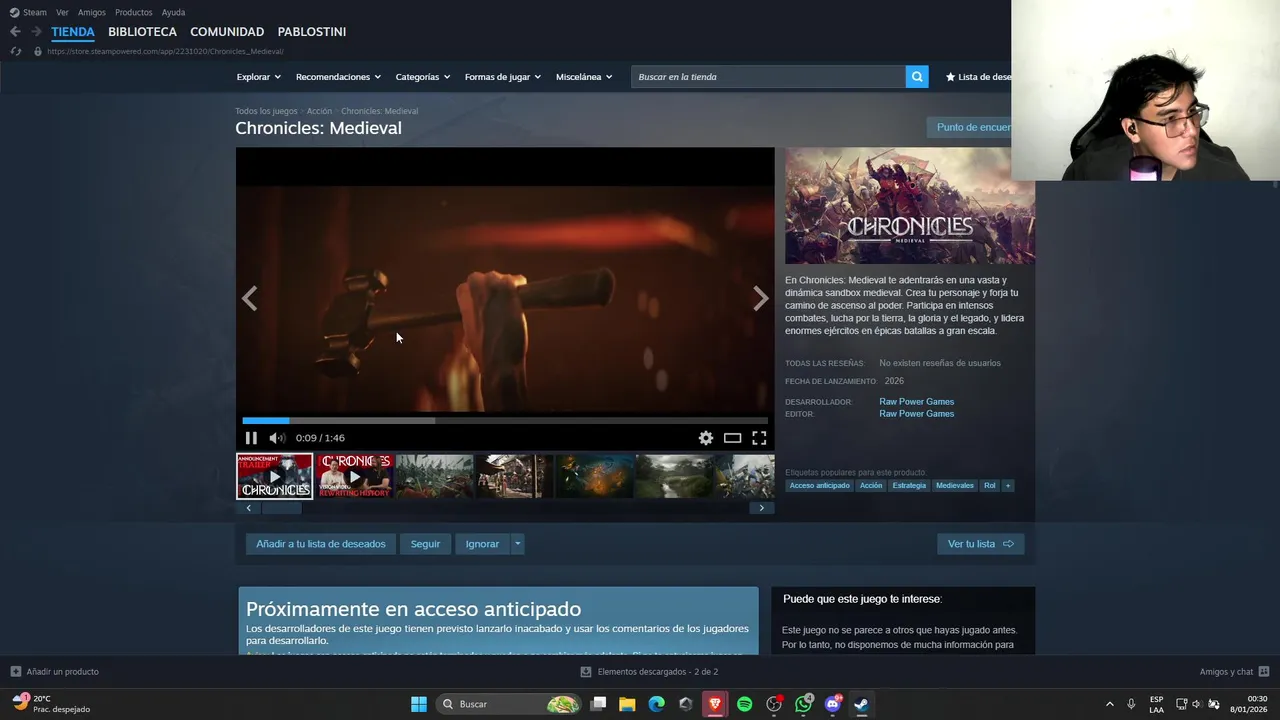This screenshot has height=720, width=1280.
Task: Click 'Todos los juegos' breadcrumb
Action: (x=266, y=111)
